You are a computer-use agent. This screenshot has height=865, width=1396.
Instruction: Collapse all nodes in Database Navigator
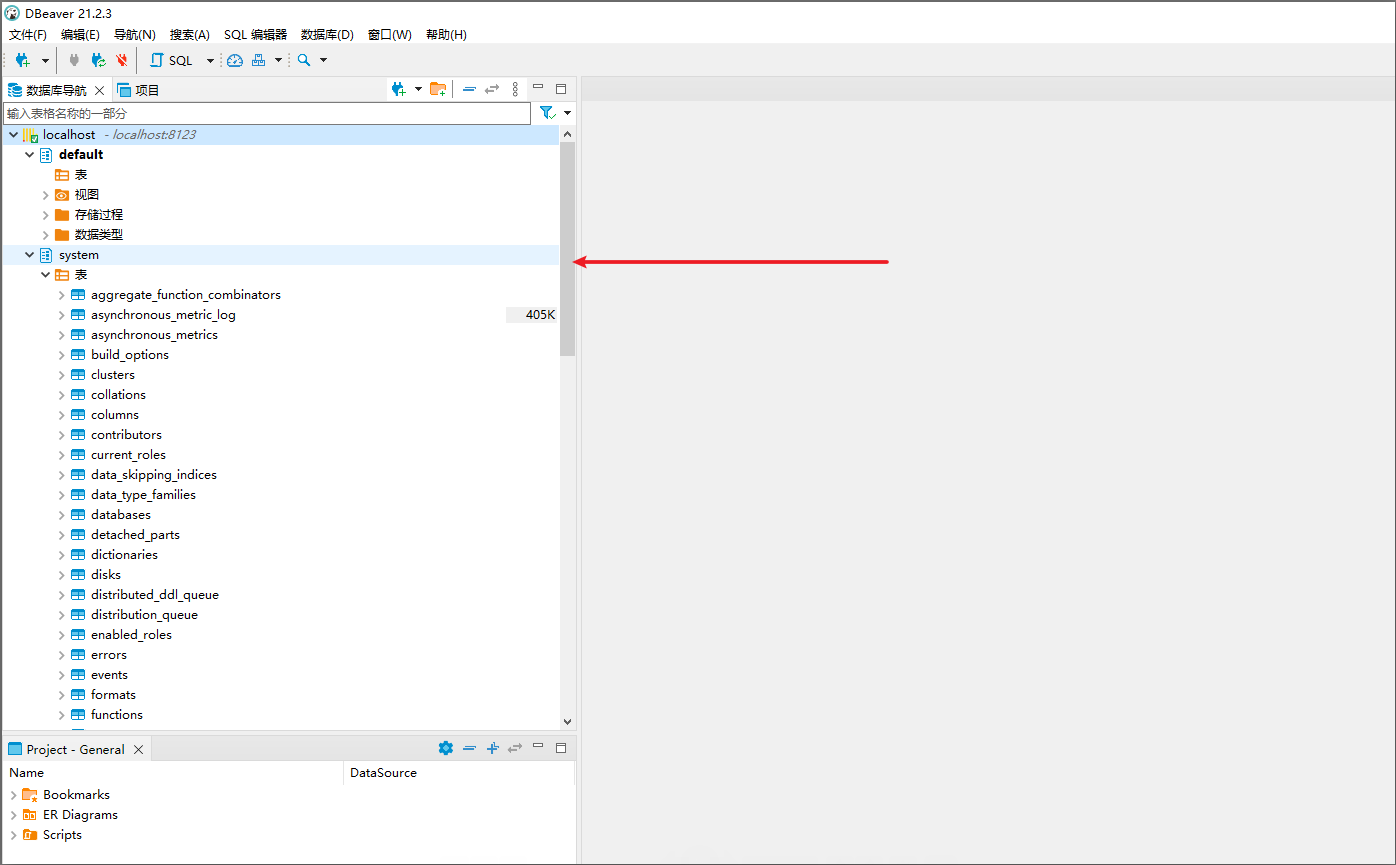coord(469,89)
